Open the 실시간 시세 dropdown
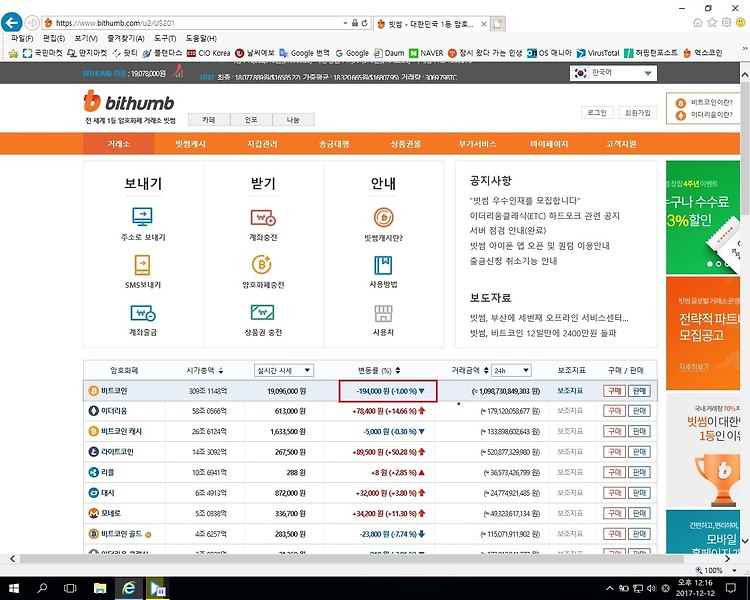This screenshot has width=750, height=600. (284, 370)
